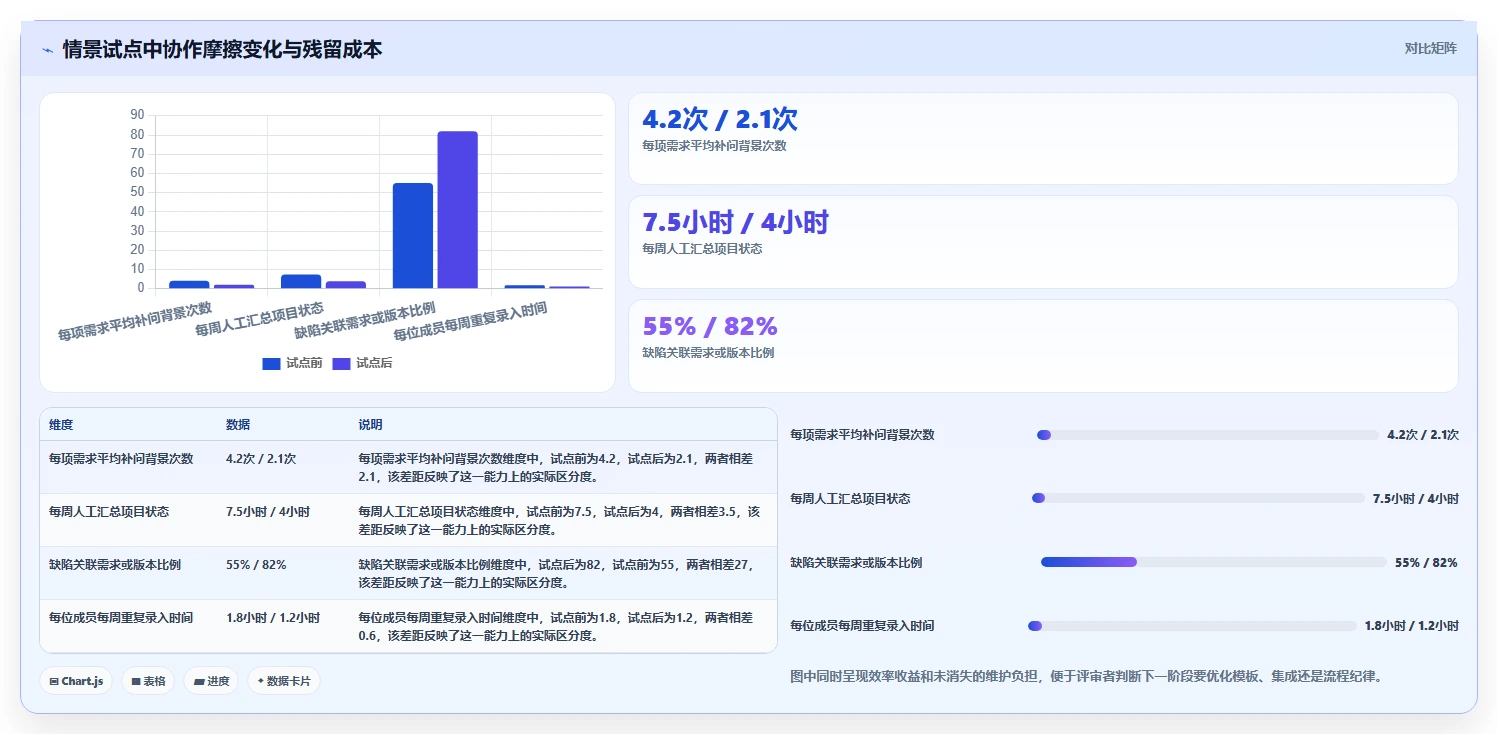Click table value 1.8小时 / 1.2小时
Image resolution: width=1498 pixels, height=734 pixels.
(273, 618)
